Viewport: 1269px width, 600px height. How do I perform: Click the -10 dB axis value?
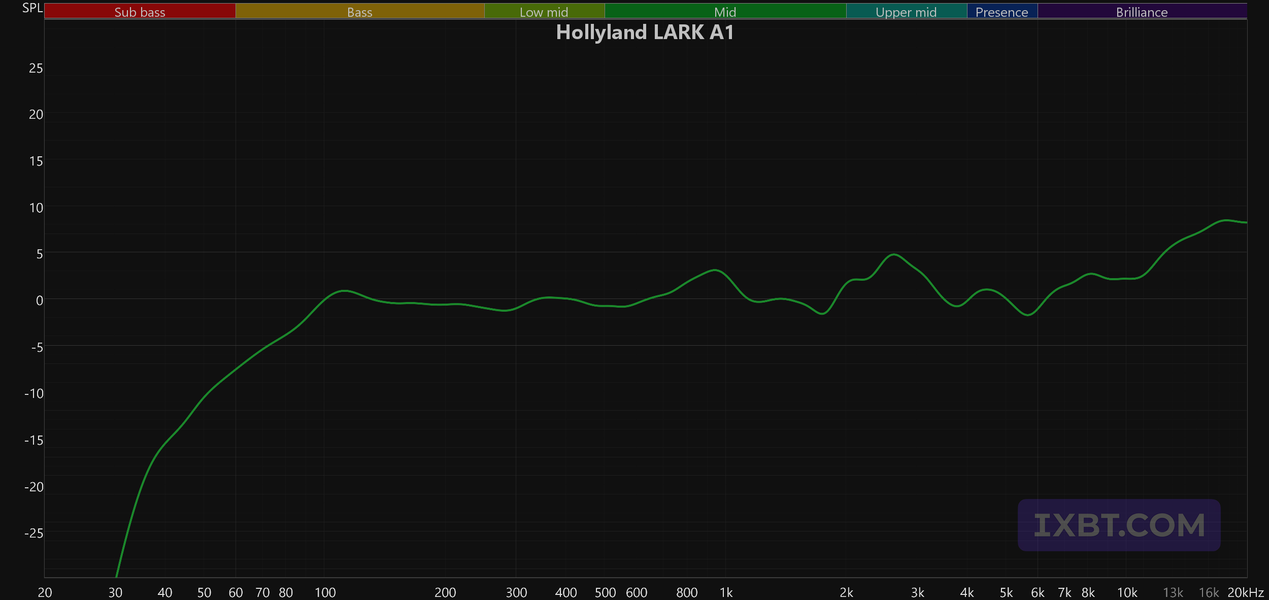point(32,393)
